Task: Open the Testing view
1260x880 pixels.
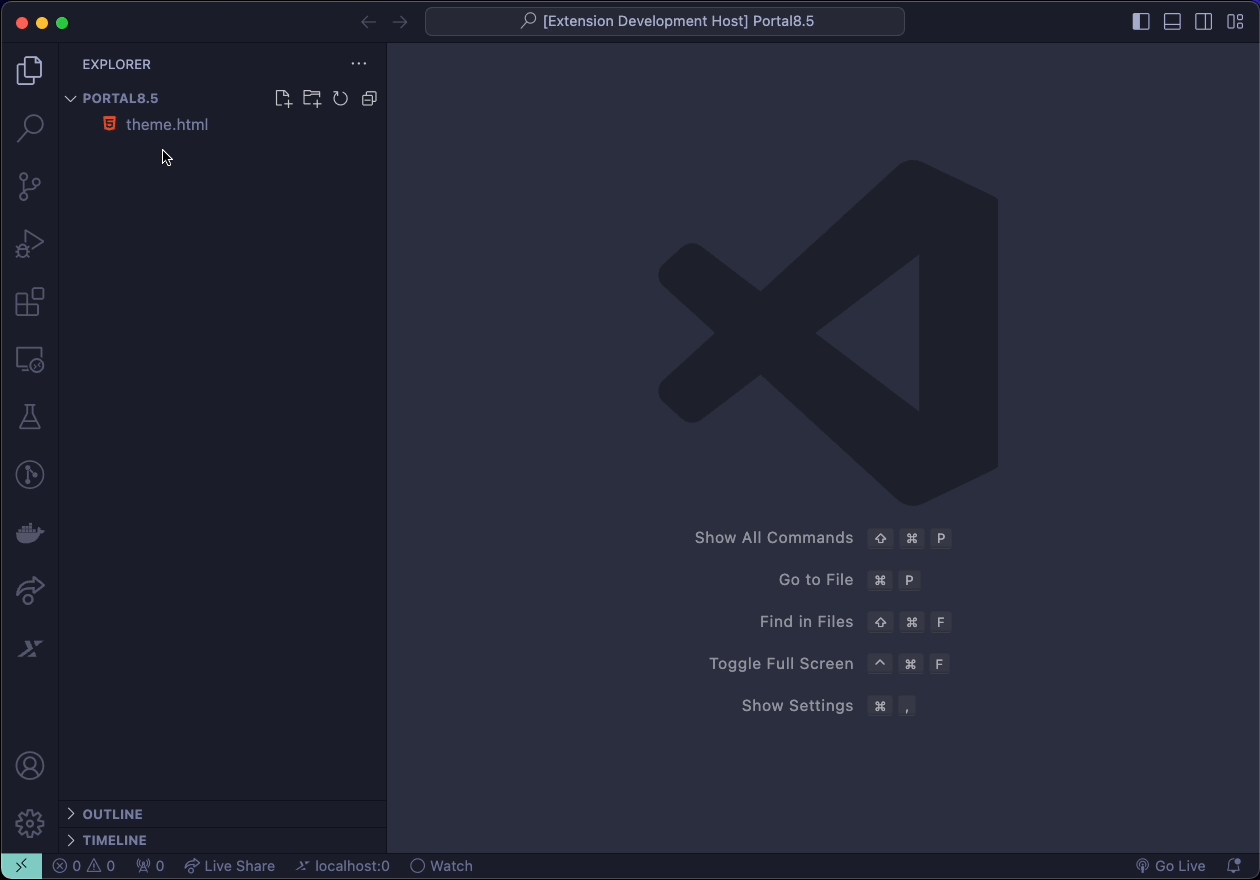Action: pos(29,417)
